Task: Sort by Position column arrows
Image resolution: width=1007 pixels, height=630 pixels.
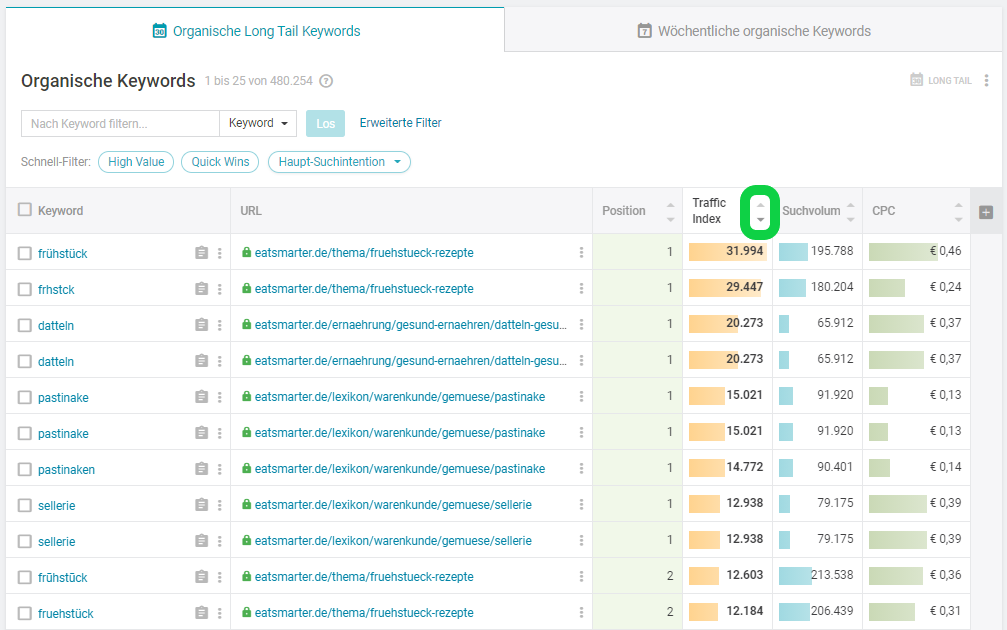Action: point(670,212)
